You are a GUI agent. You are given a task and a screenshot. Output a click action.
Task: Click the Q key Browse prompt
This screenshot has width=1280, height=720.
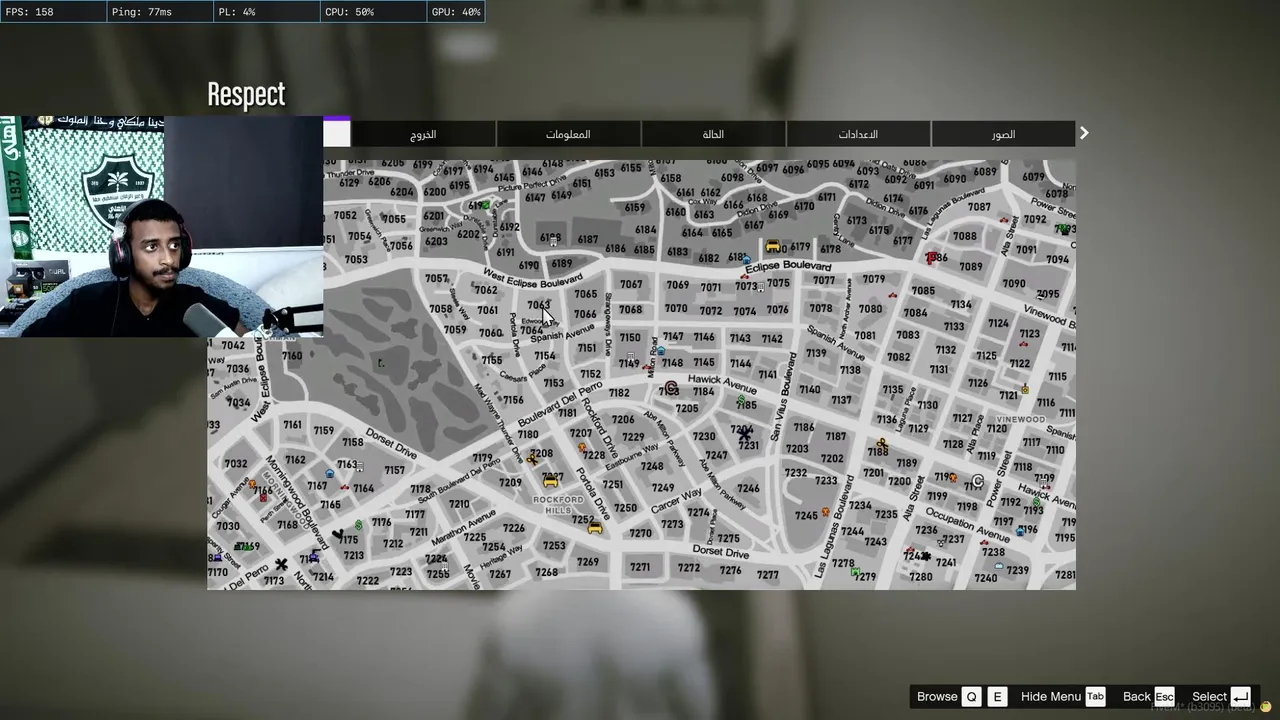pyautogui.click(x=971, y=697)
